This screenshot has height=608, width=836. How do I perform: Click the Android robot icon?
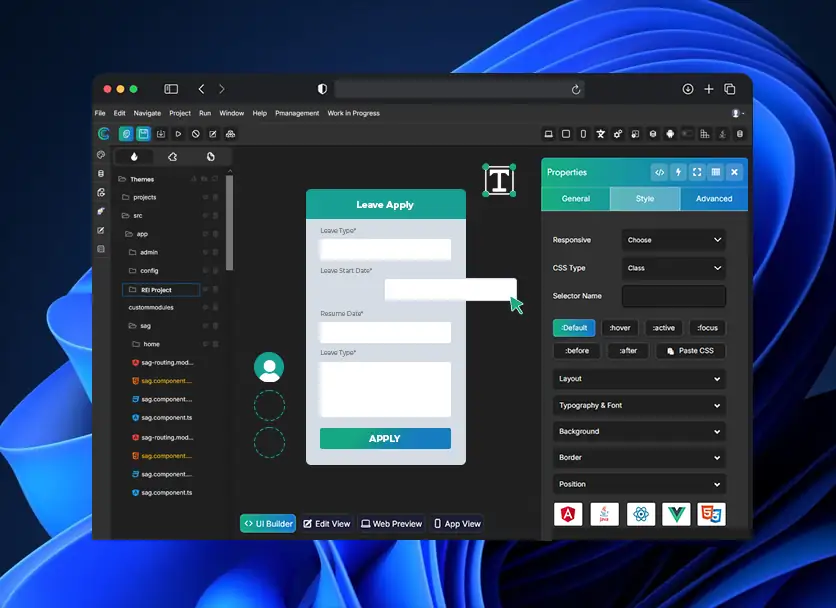point(670,134)
